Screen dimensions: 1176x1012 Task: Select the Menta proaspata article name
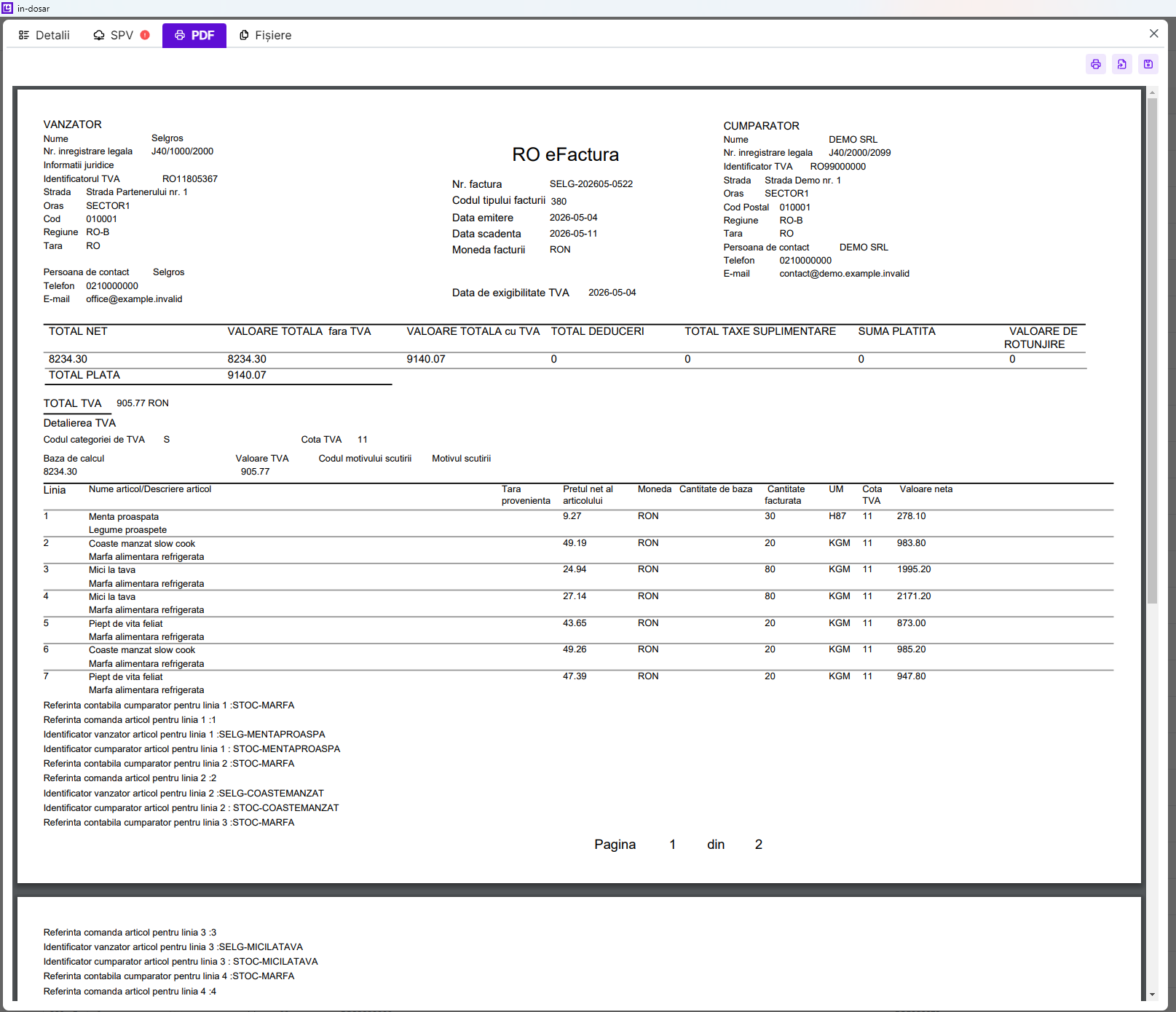[124, 517]
